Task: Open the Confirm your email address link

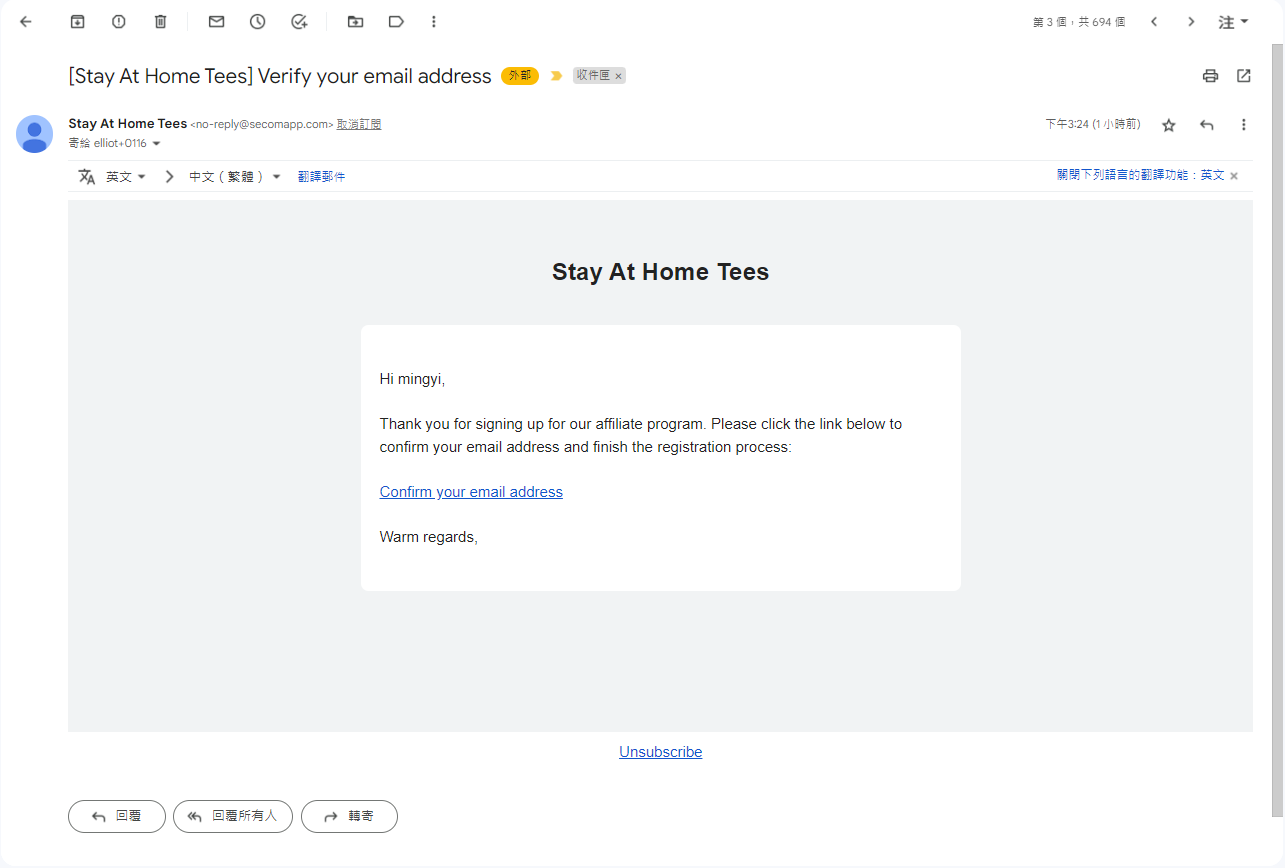Action: pyautogui.click(x=471, y=491)
